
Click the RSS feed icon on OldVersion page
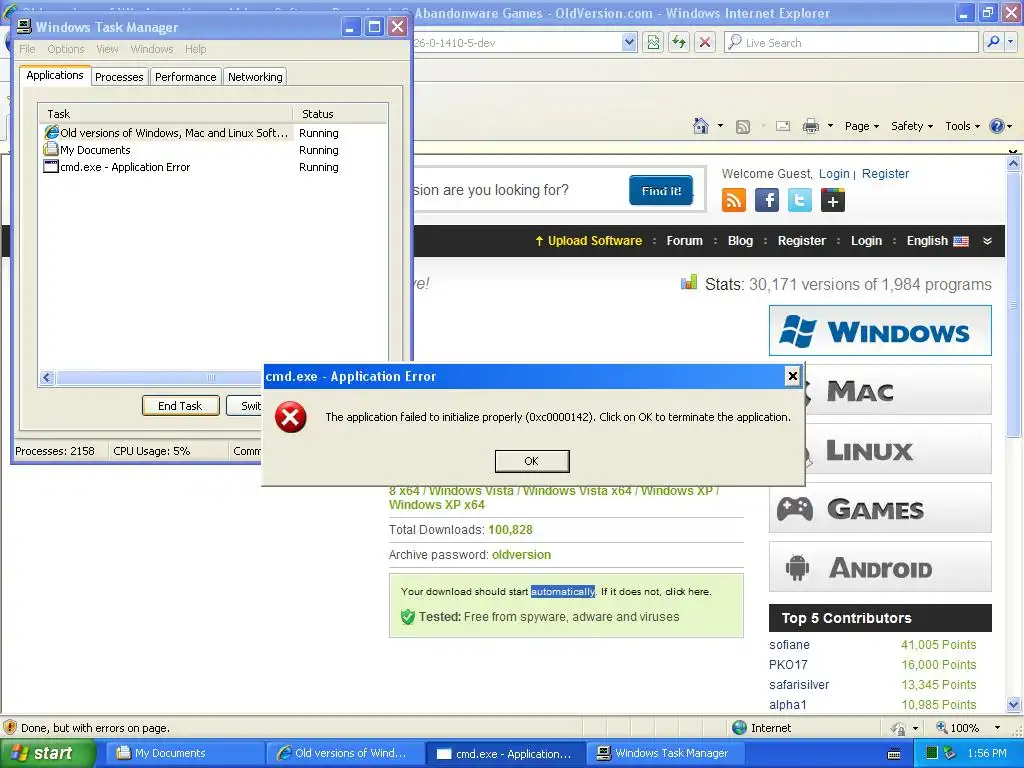click(x=733, y=200)
